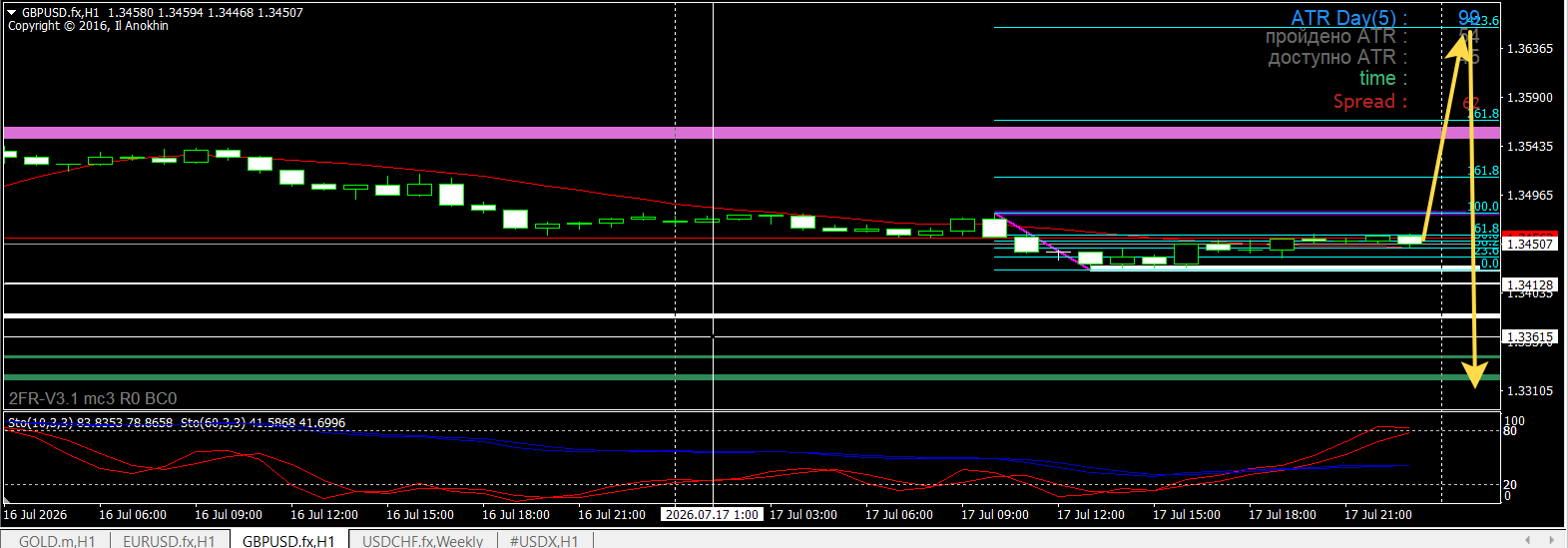Select the lower thick green level line
1568x548 pixels.
[x=752, y=377]
